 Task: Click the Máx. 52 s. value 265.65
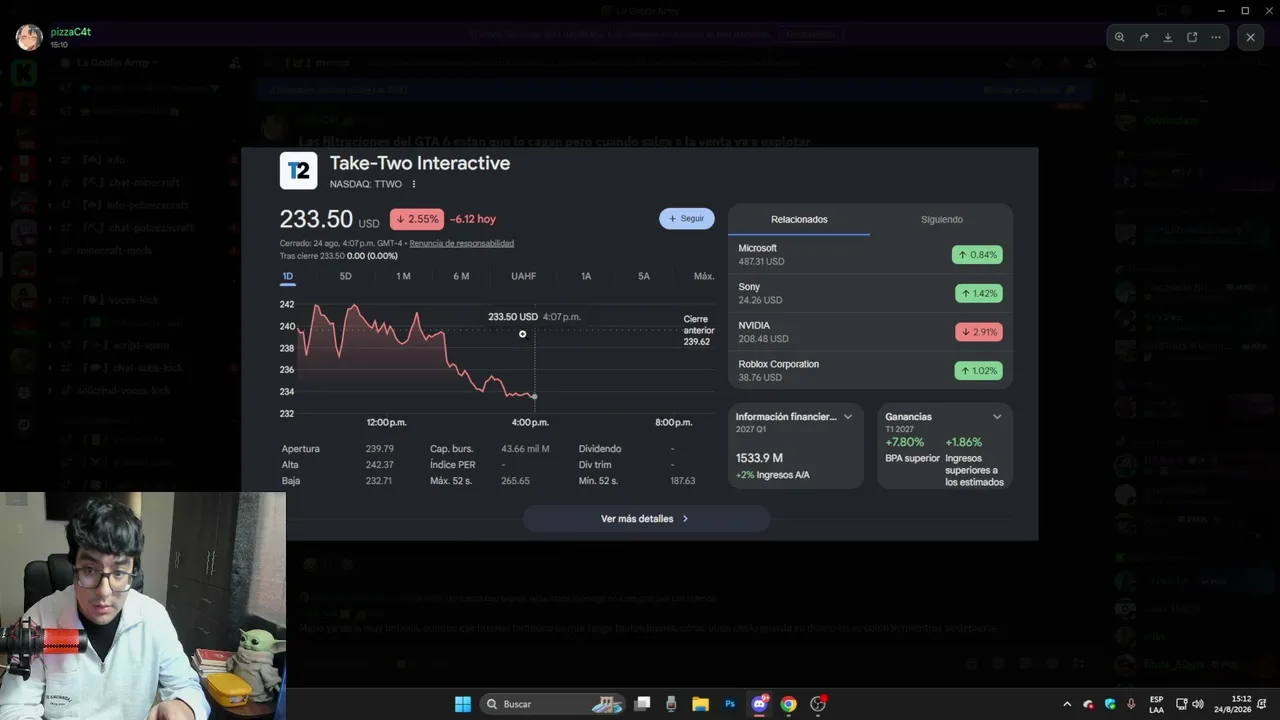515,481
